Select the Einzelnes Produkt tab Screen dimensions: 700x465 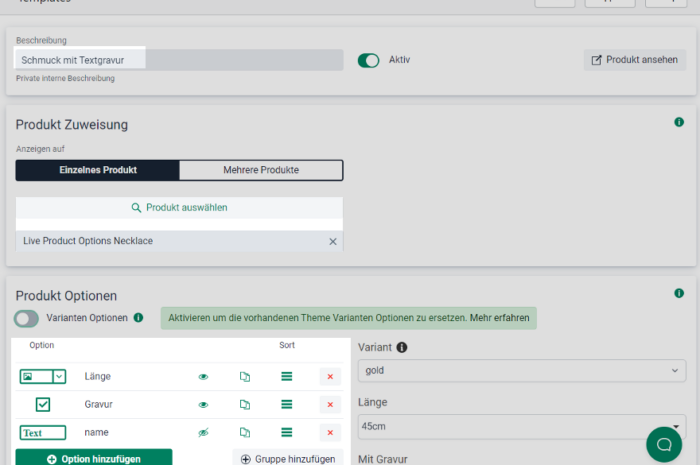click(x=98, y=170)
